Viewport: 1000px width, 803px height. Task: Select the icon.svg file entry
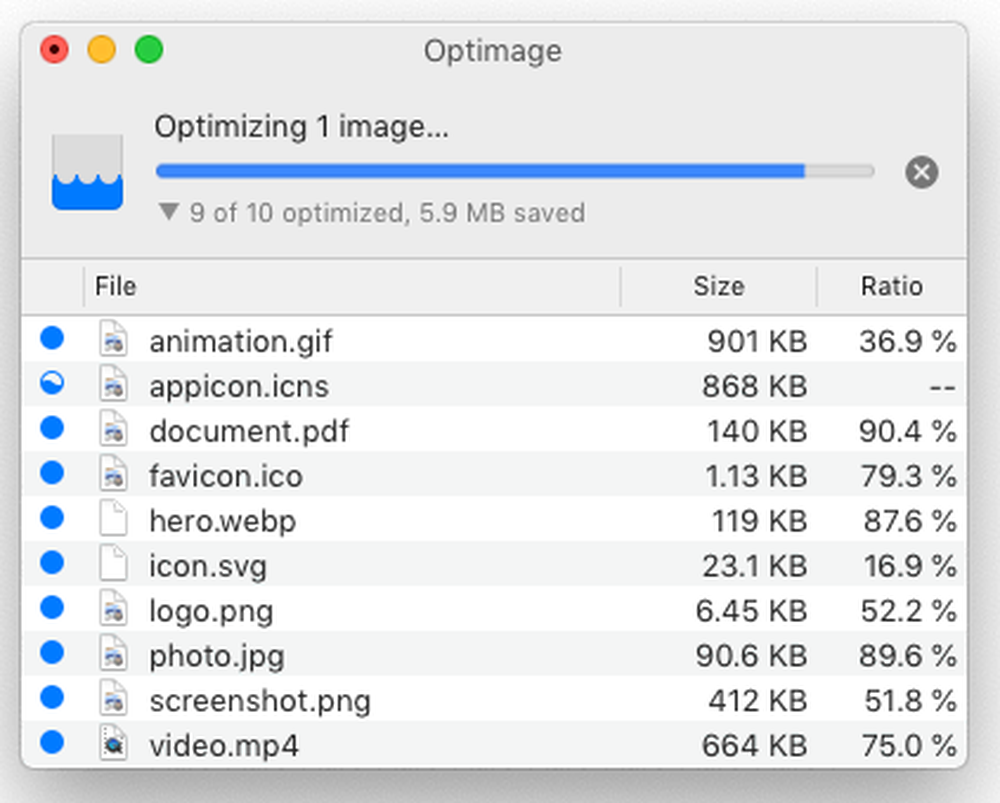tap(208, 566)
